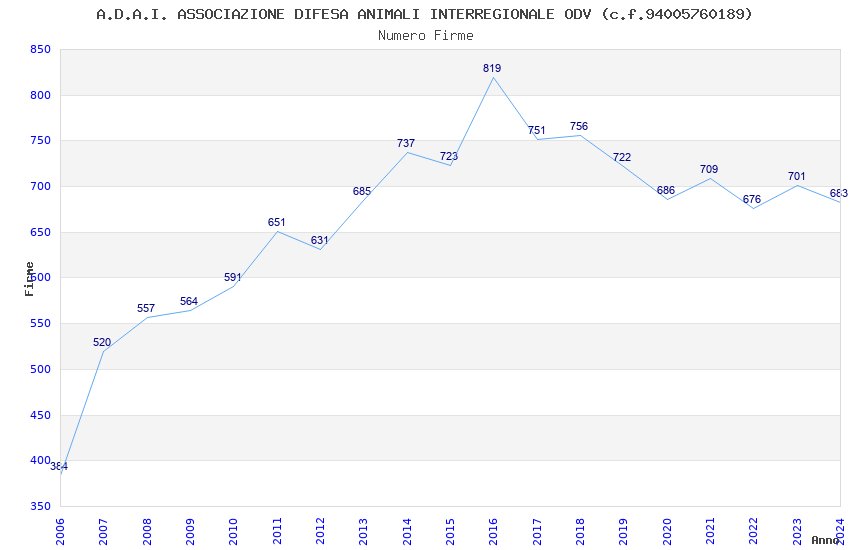Click the 564 value label
This screenshot has width=850, height=550.
(x=189, y=301)
